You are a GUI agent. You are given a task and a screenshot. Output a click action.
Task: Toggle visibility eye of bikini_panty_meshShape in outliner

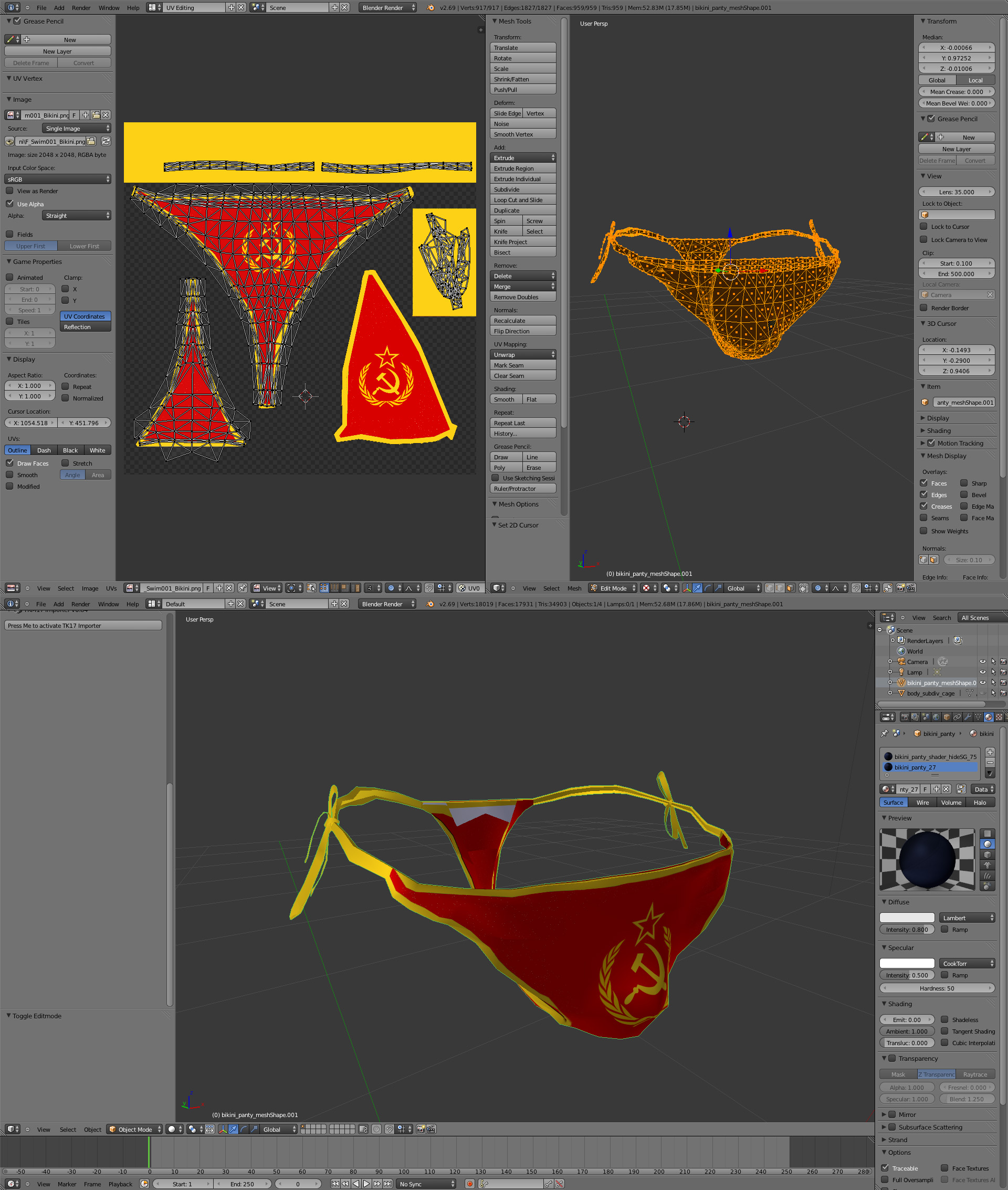[983, 683]
